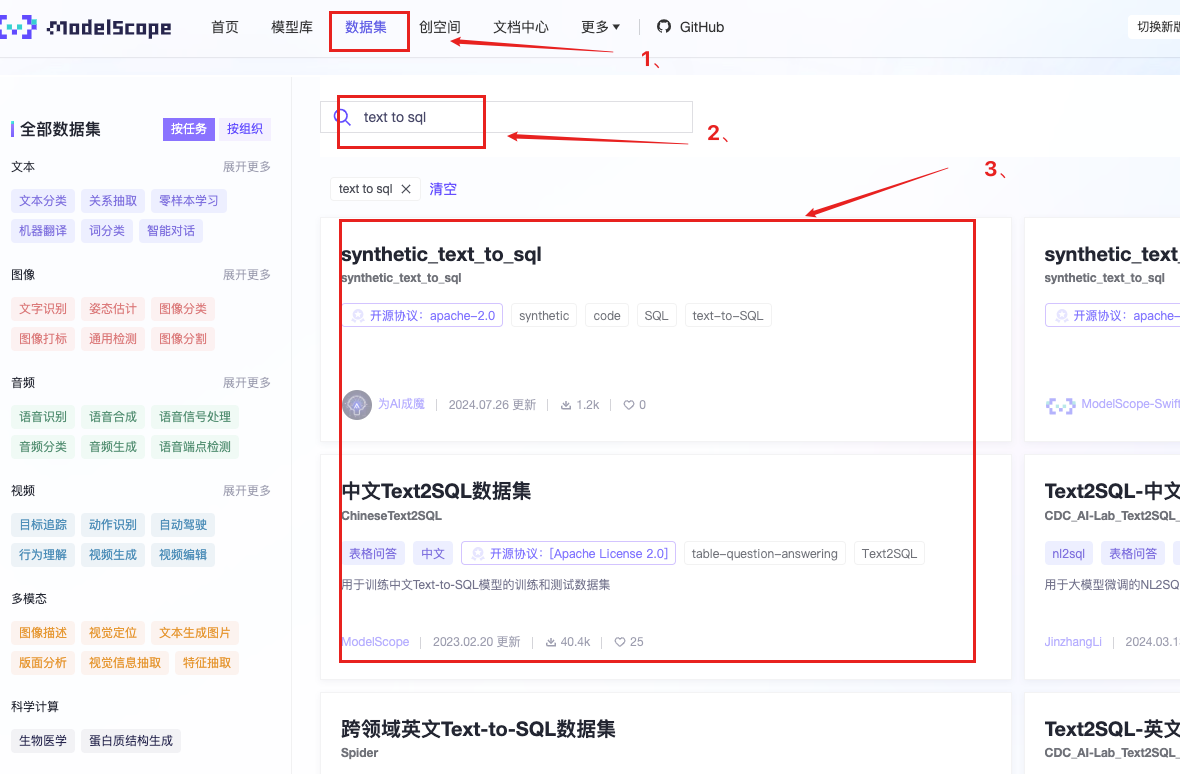Click like heart on synthetic_text_to_sql card
1180x774 pixels.
(629, 405)
